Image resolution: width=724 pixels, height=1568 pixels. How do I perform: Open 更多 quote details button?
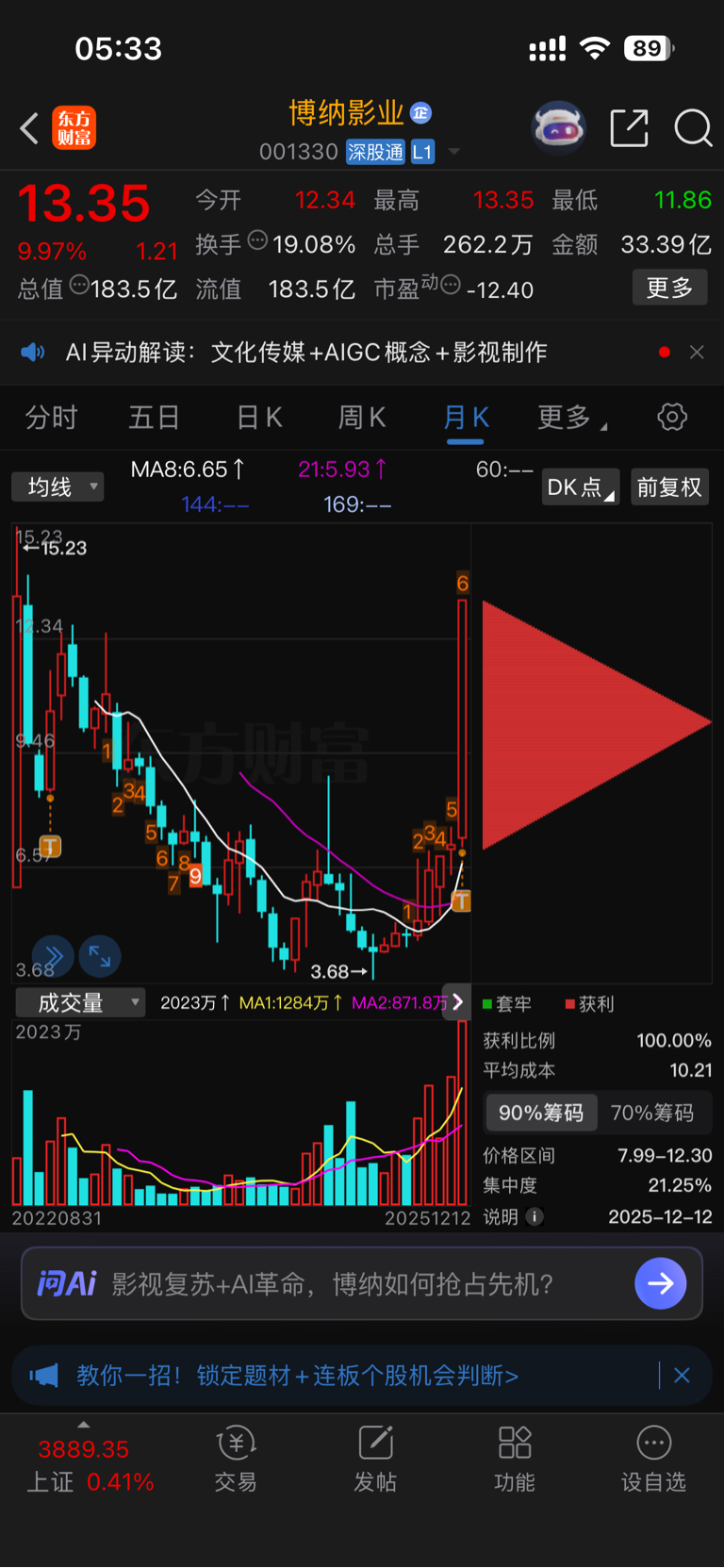click(669, 288)
